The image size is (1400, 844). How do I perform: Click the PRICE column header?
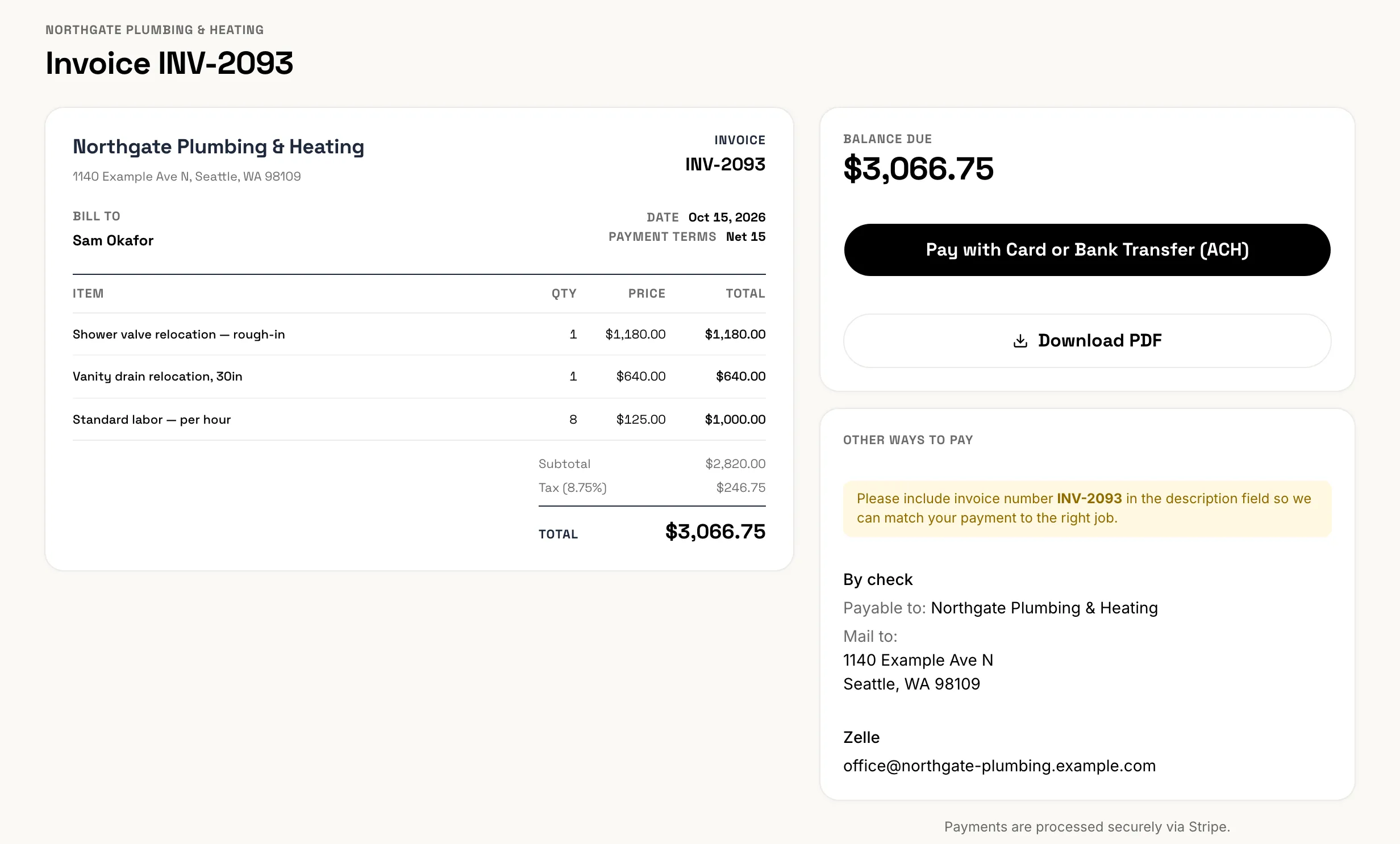point(647,294)
